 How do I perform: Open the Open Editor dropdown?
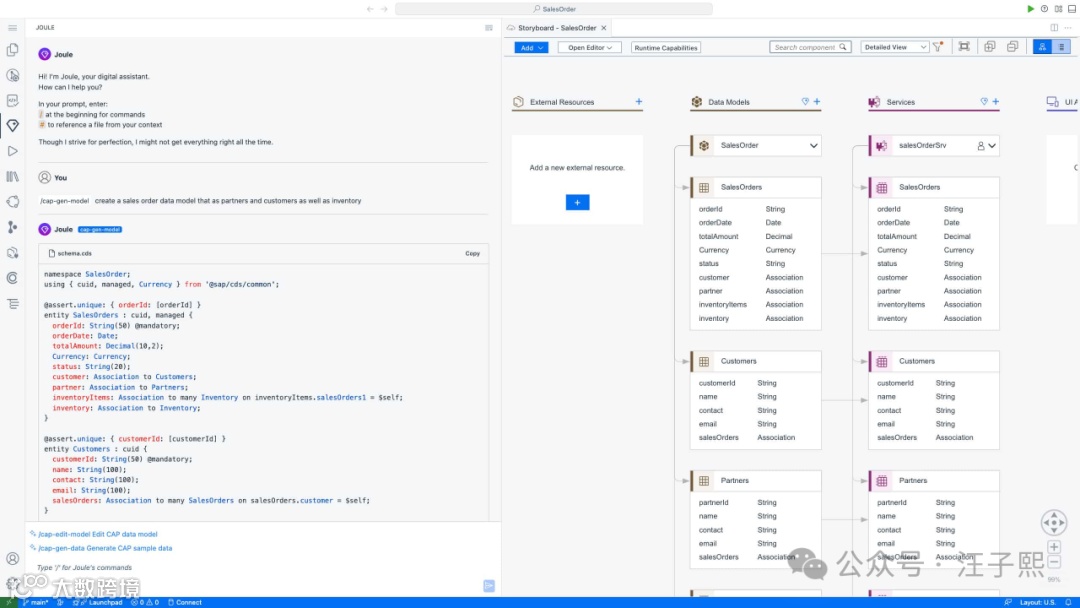[x=590, y=48]
